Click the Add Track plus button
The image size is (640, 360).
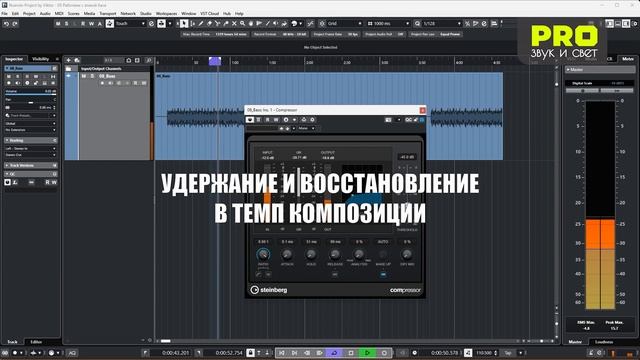[69, 60]
